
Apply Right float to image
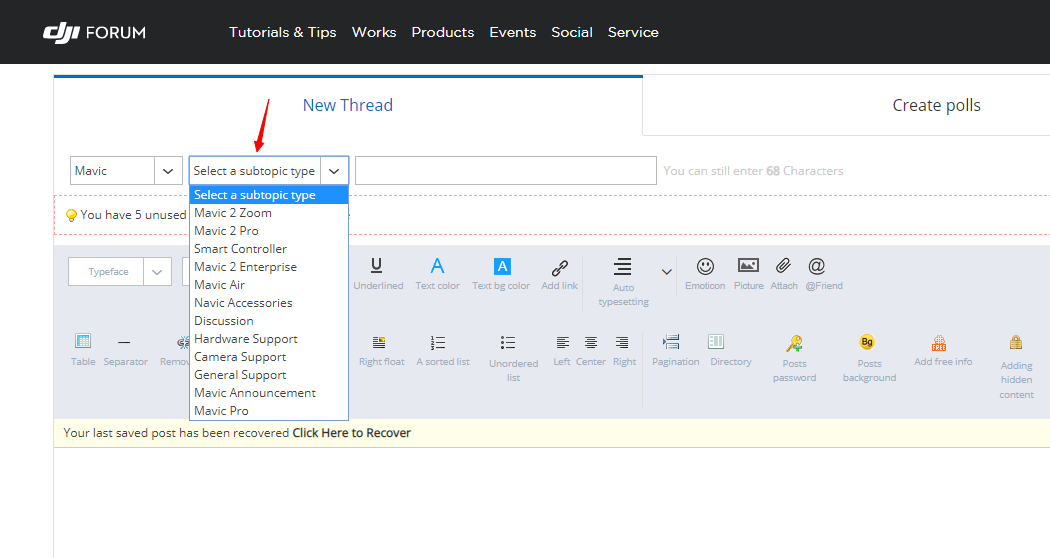tap(379, 342)
